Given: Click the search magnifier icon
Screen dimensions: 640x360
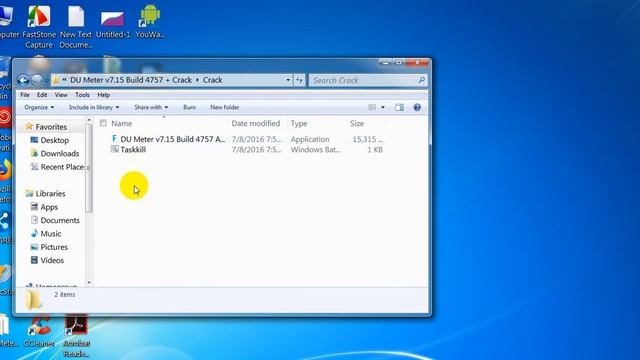Looking at the screenshot, I should pyautogui.click(x=422, y=80).
